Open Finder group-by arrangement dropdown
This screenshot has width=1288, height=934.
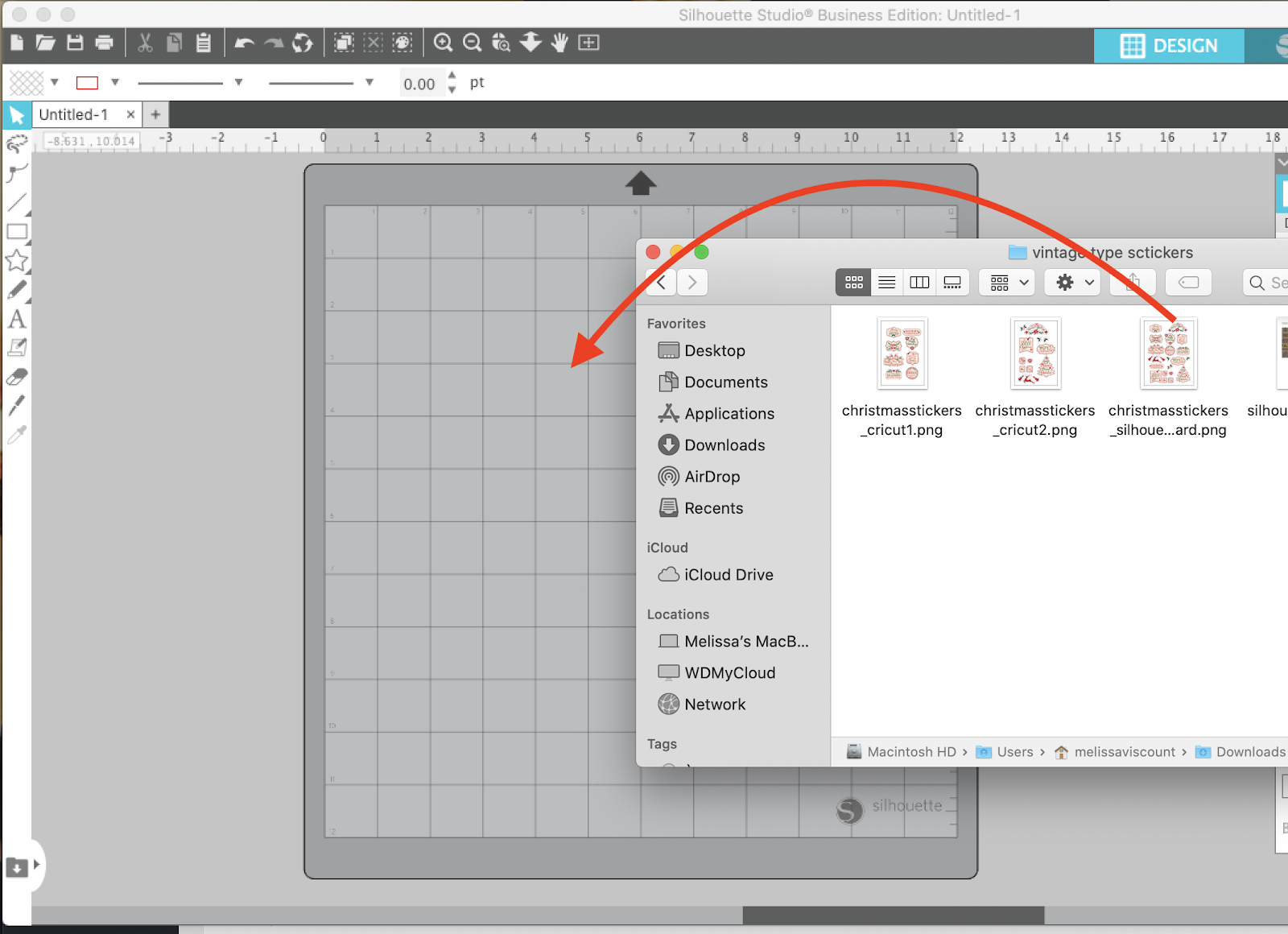point(1008,283)
